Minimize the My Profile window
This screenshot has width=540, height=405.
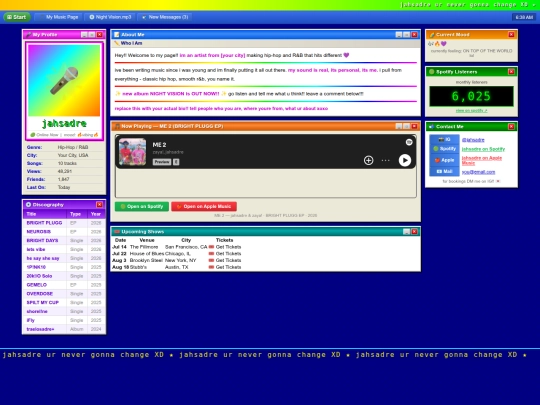pyautogui.click(x=84, y=34)
